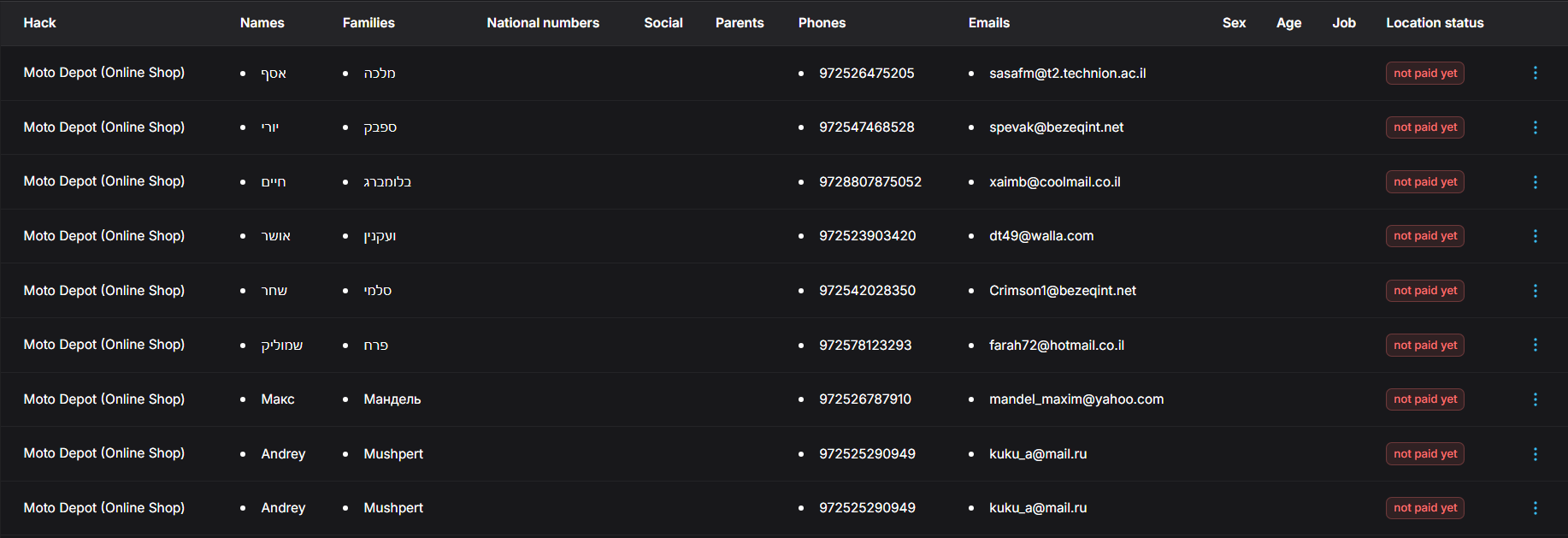Click the vertical dots icon in the fifth row
The image size is (1568, 538).
pyautogui.click(x=1535, y=291)
